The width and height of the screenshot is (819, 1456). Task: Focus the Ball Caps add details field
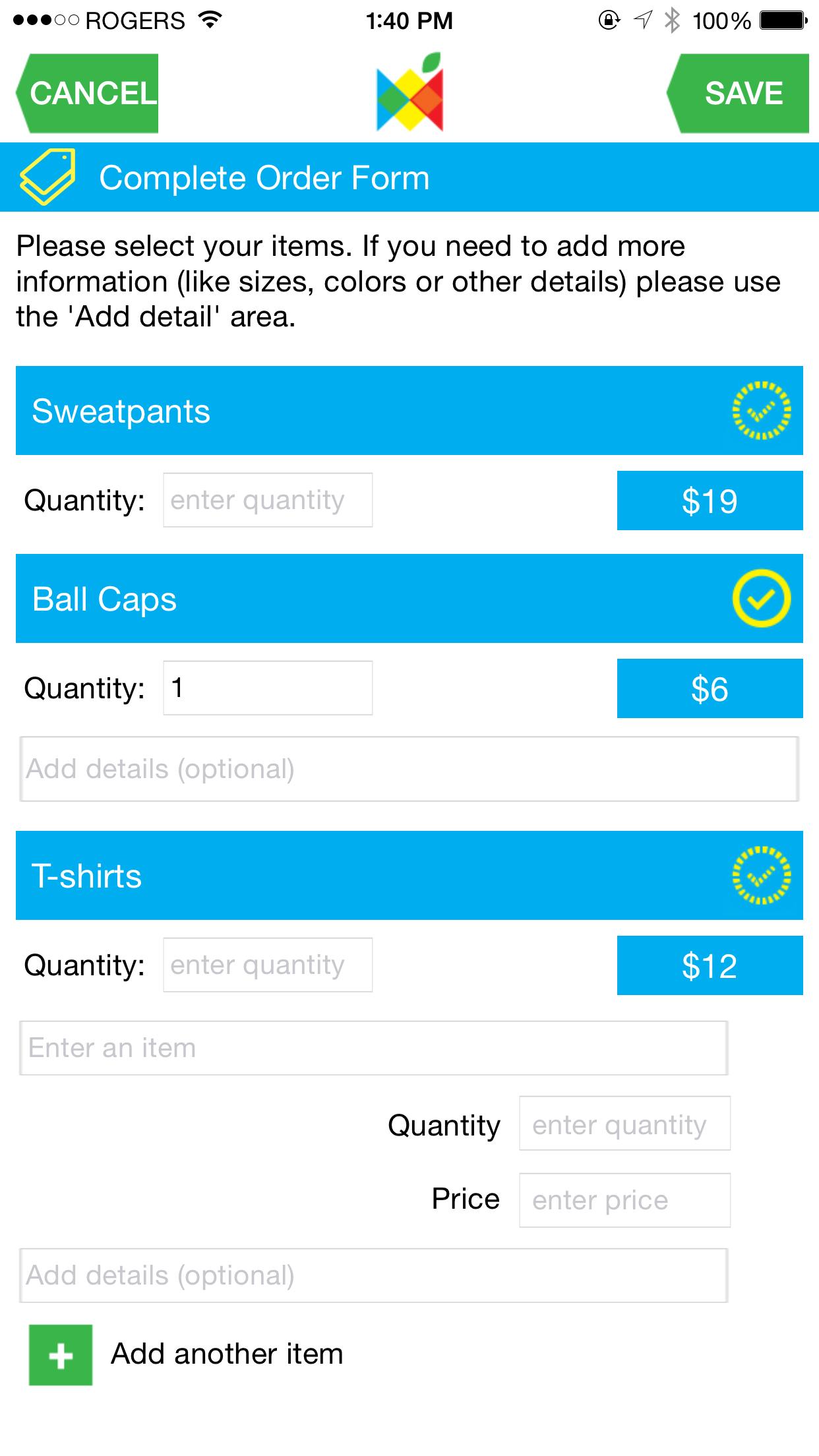click(x=409, y=769)
